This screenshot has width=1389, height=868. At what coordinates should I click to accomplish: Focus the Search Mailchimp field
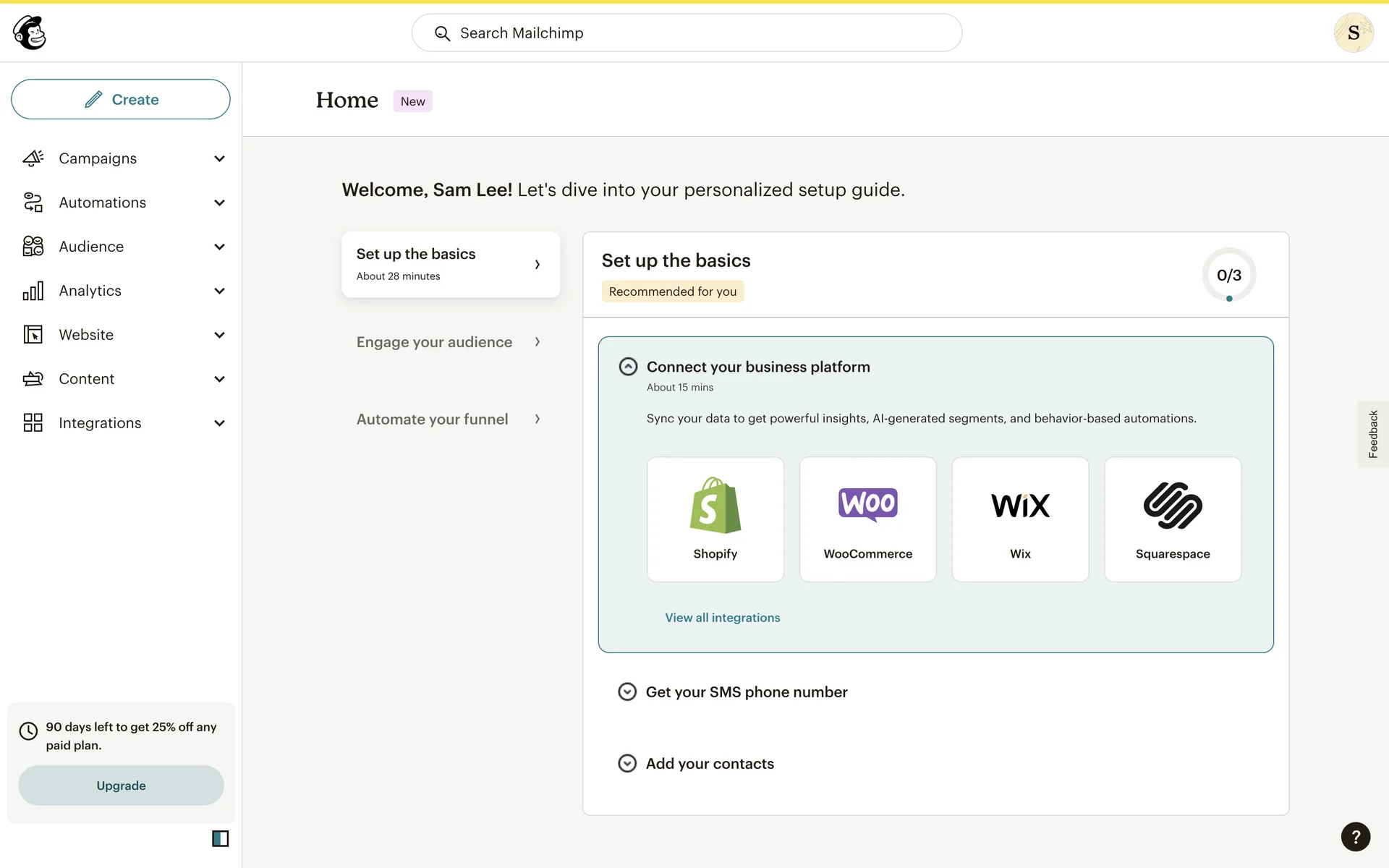click(x=687, y=33)
